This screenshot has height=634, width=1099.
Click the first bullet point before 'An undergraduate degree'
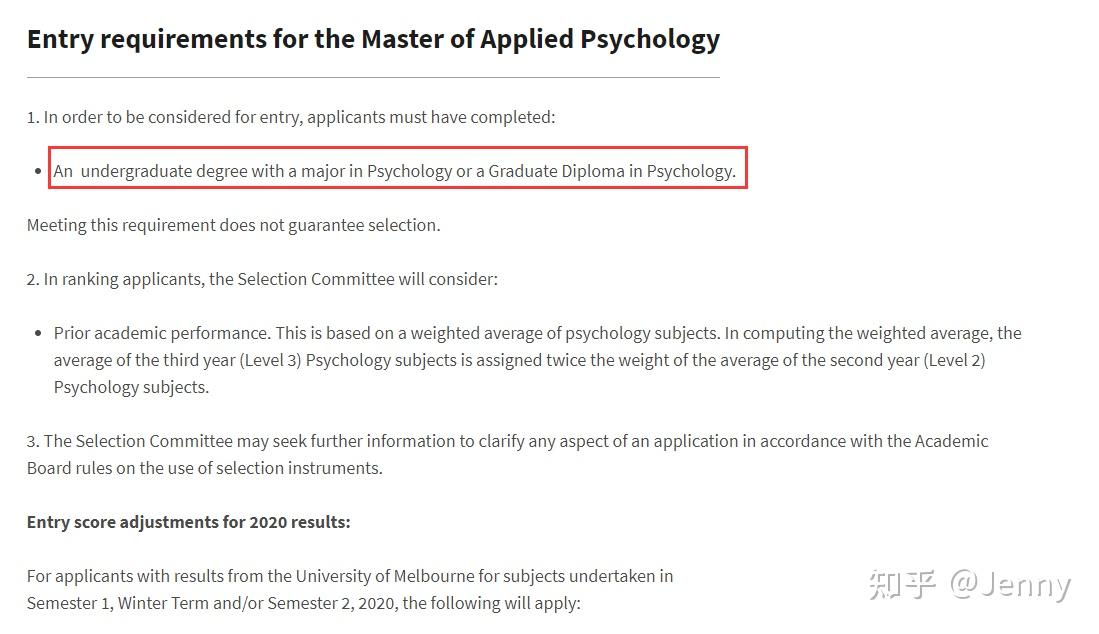38,172
